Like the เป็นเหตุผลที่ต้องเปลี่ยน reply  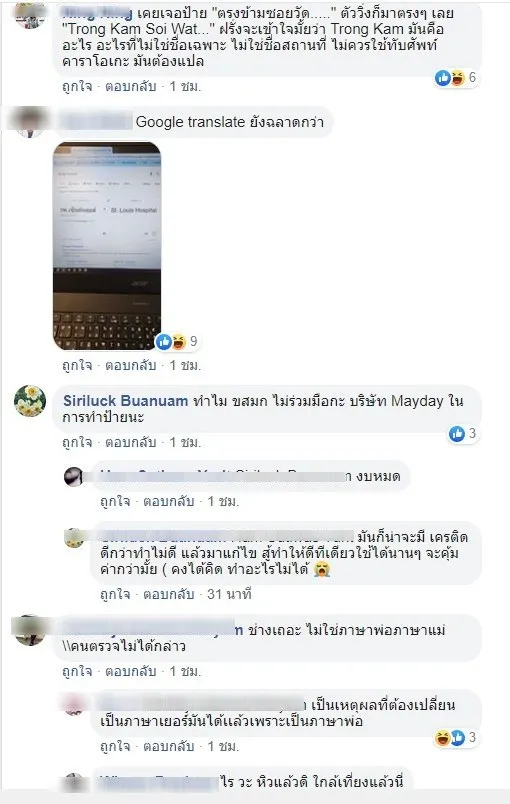point(115,747)
